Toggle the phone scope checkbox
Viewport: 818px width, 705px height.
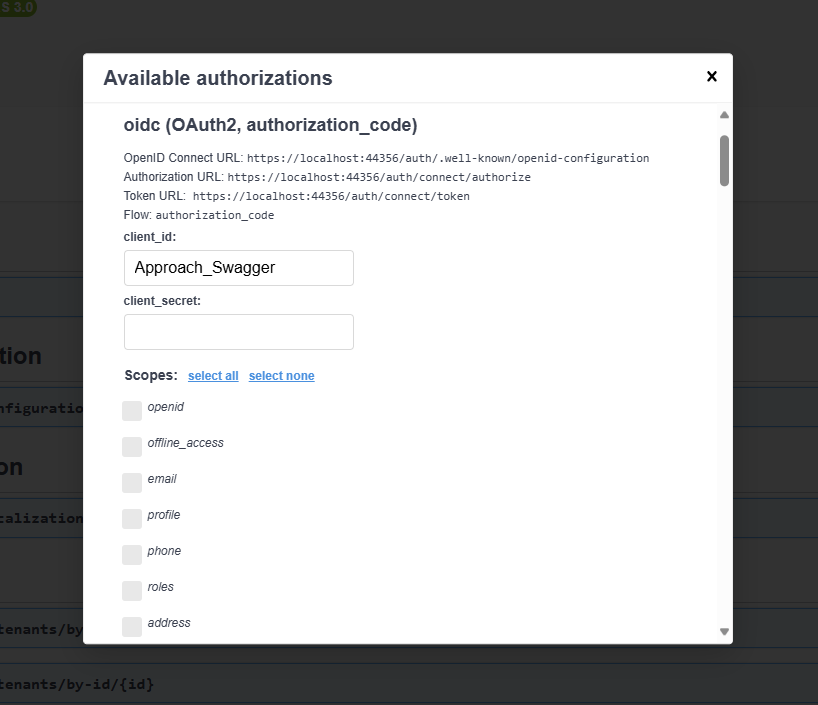pos(132,555)
